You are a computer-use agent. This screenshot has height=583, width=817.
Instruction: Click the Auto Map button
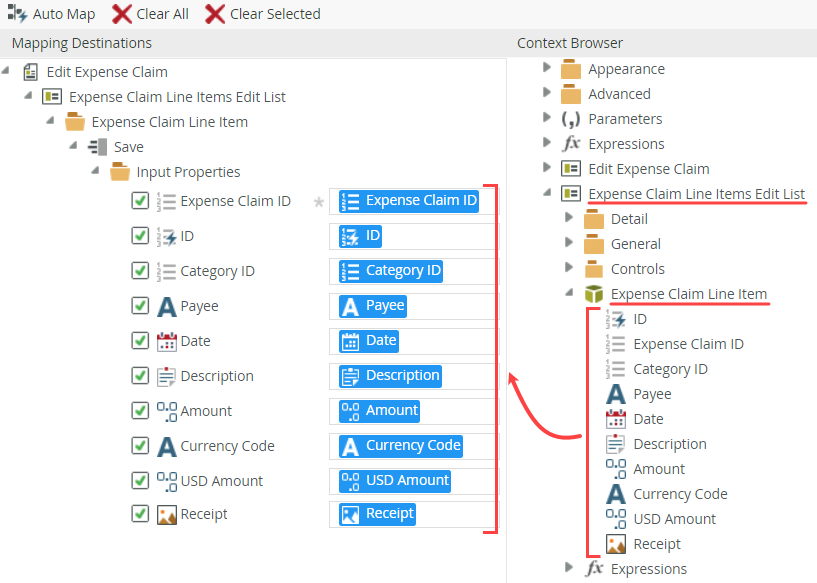pos(51,14)
